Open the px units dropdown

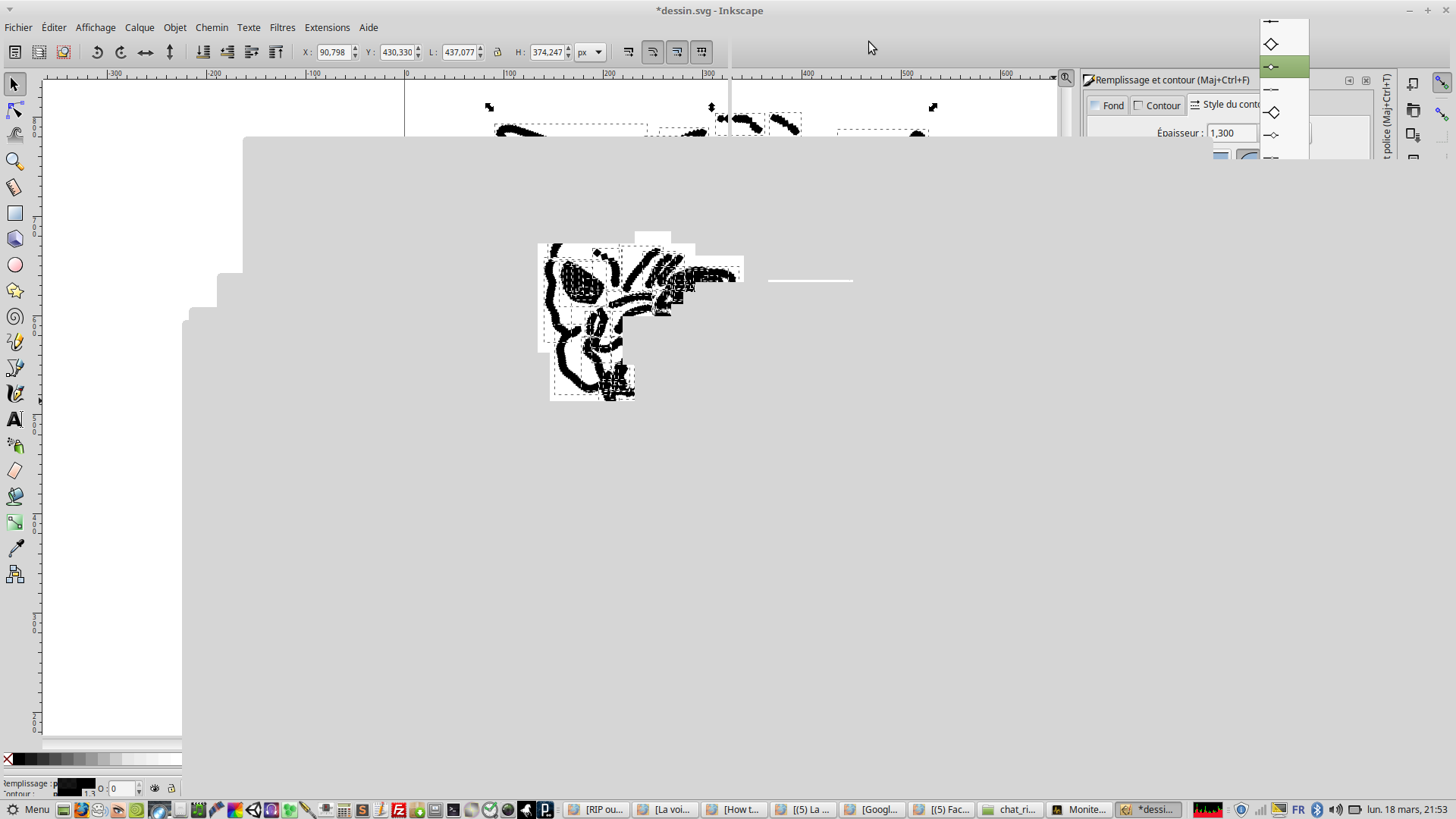(x=590, y=52)
